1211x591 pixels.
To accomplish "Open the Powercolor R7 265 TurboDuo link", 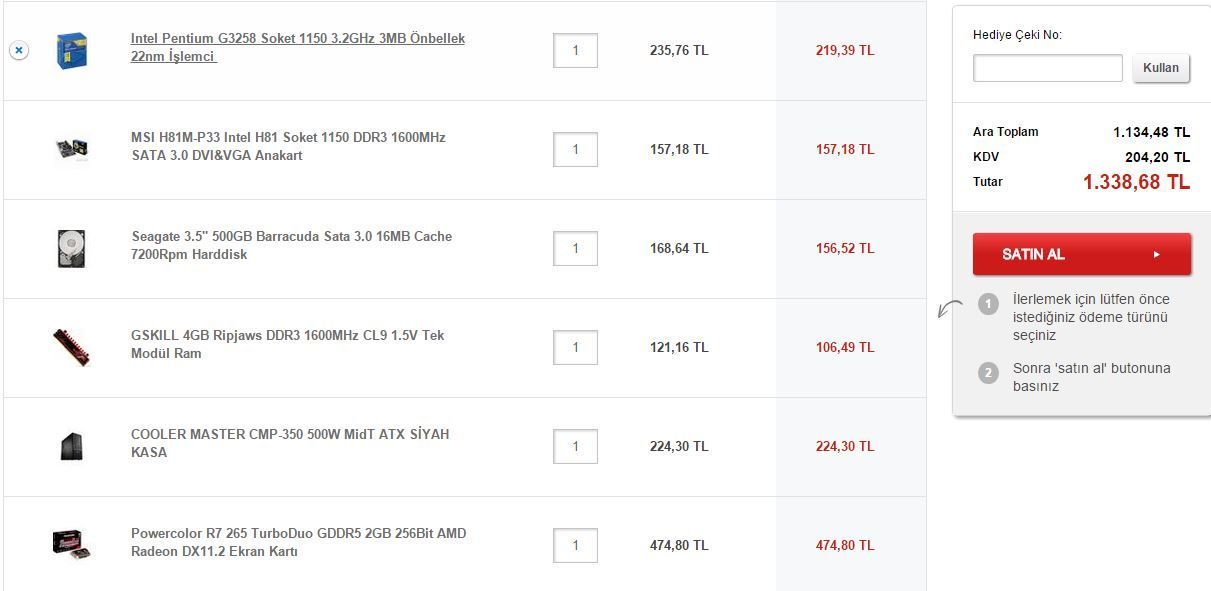I will [x=298, y=542].
